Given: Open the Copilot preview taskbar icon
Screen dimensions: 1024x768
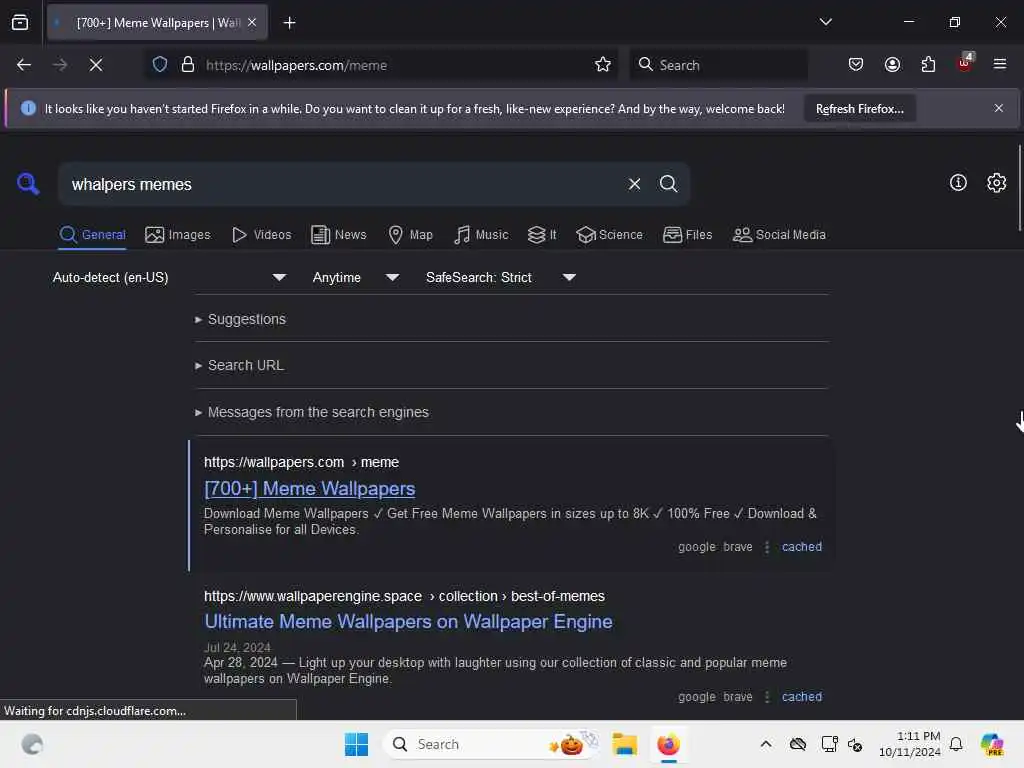Looking at the screenshot, I should tap(991, 744).
